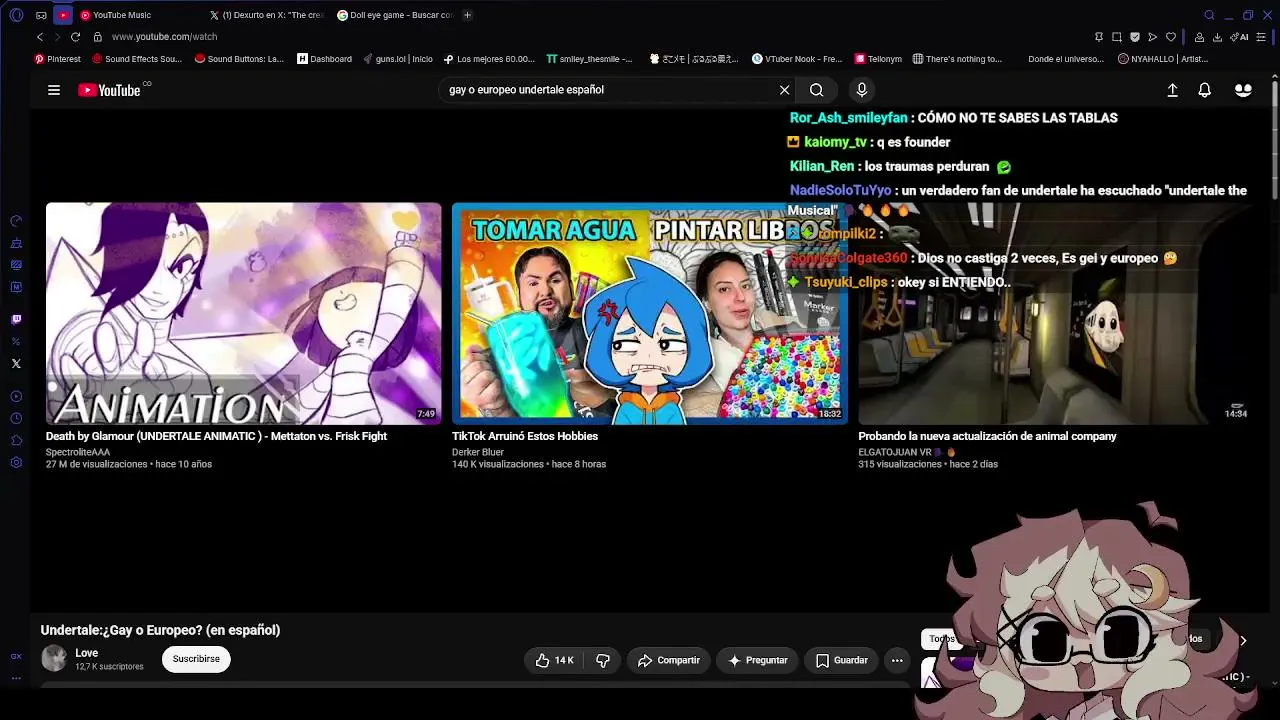Open a new browser tab
Viewport: 1280px width, 720px height.
click(x=467, y=15)
